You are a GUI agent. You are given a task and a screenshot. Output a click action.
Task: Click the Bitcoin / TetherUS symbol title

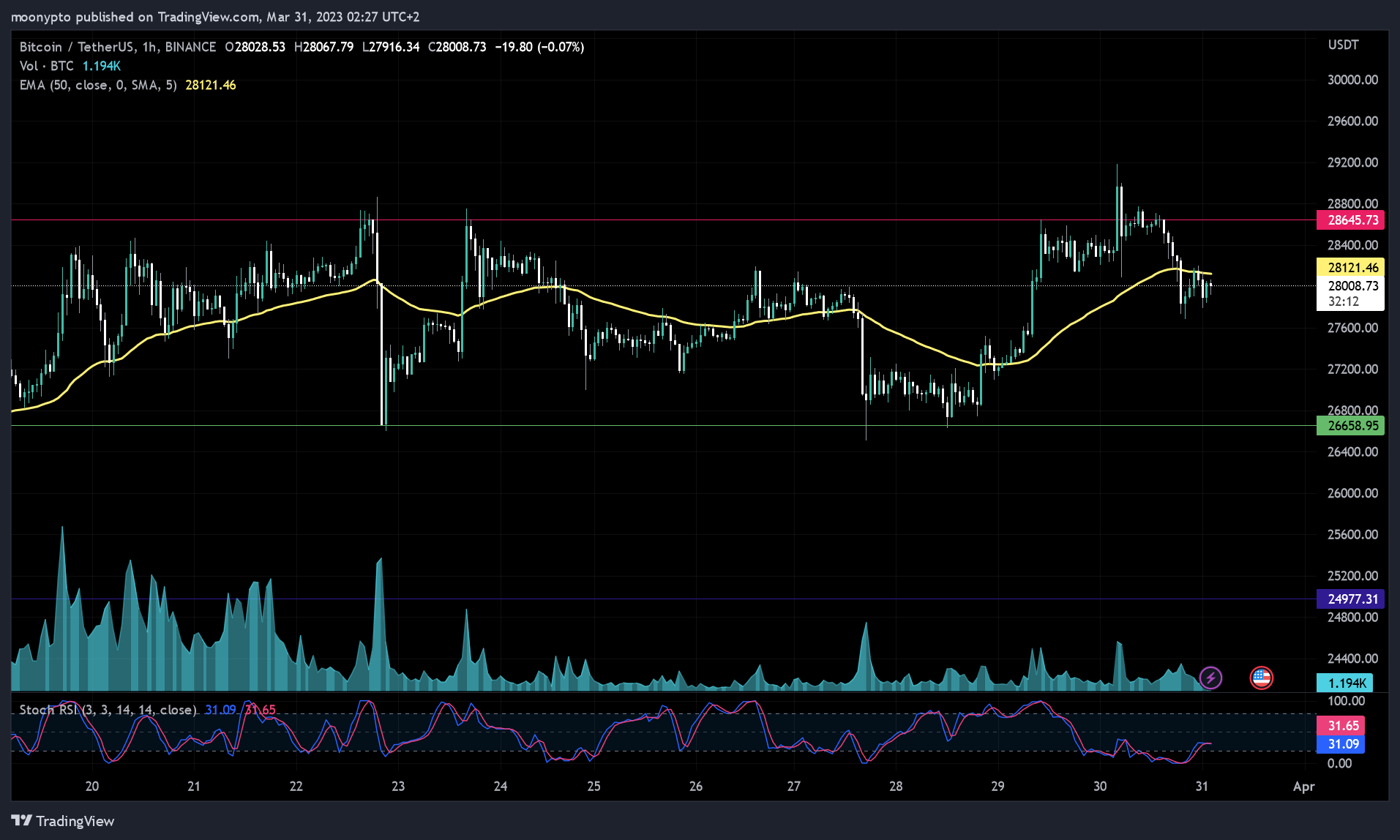coord(118,47)
